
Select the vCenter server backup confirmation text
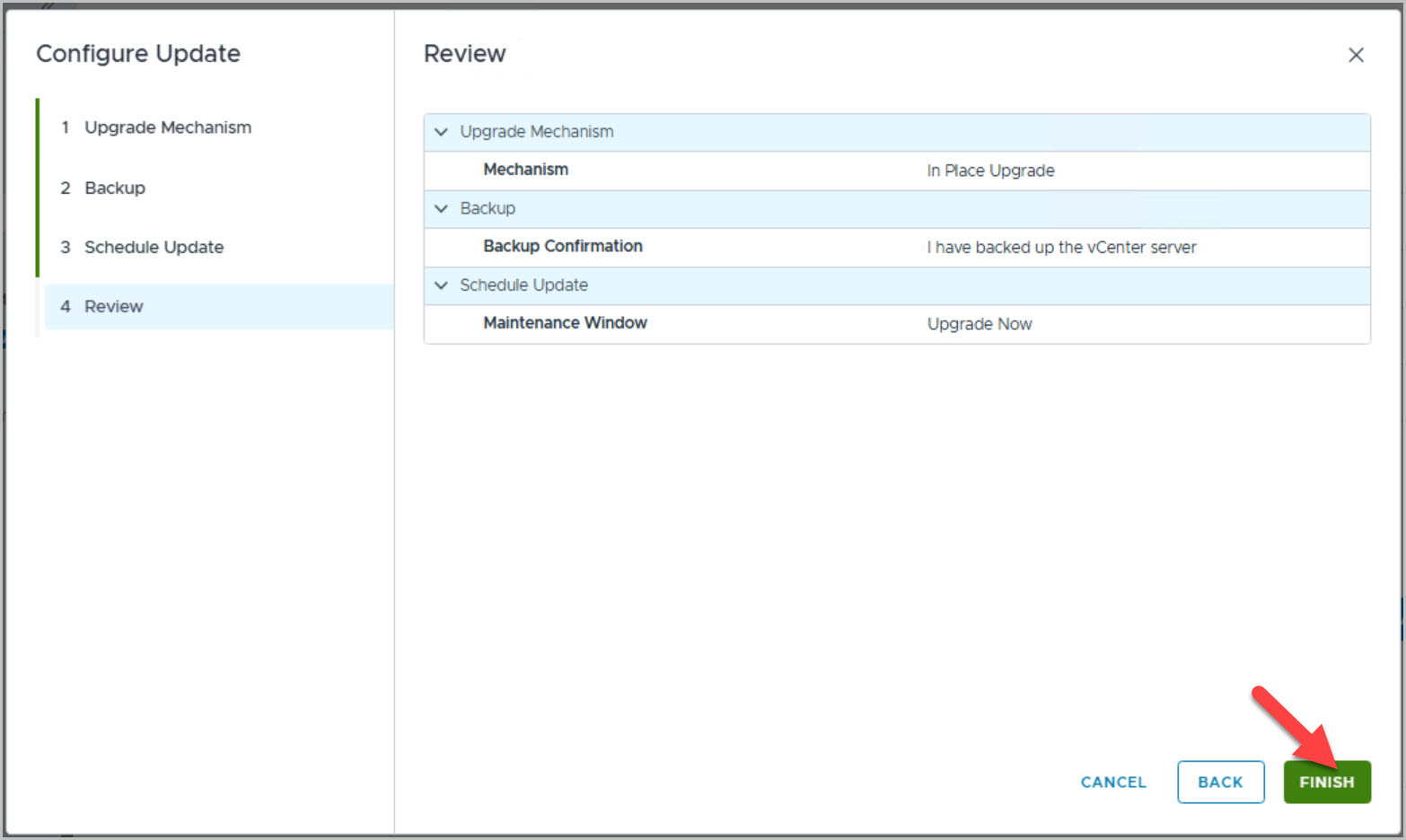pos(1061,248)
